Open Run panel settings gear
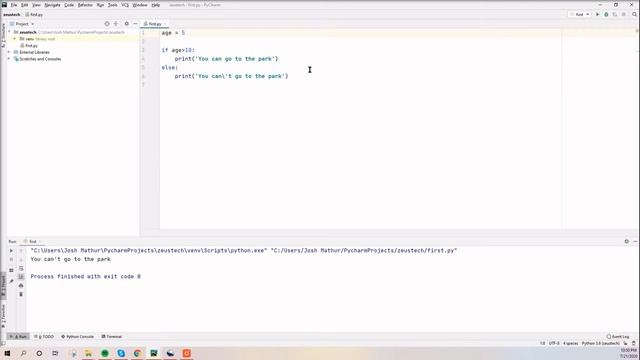 (x=627, y=241)
